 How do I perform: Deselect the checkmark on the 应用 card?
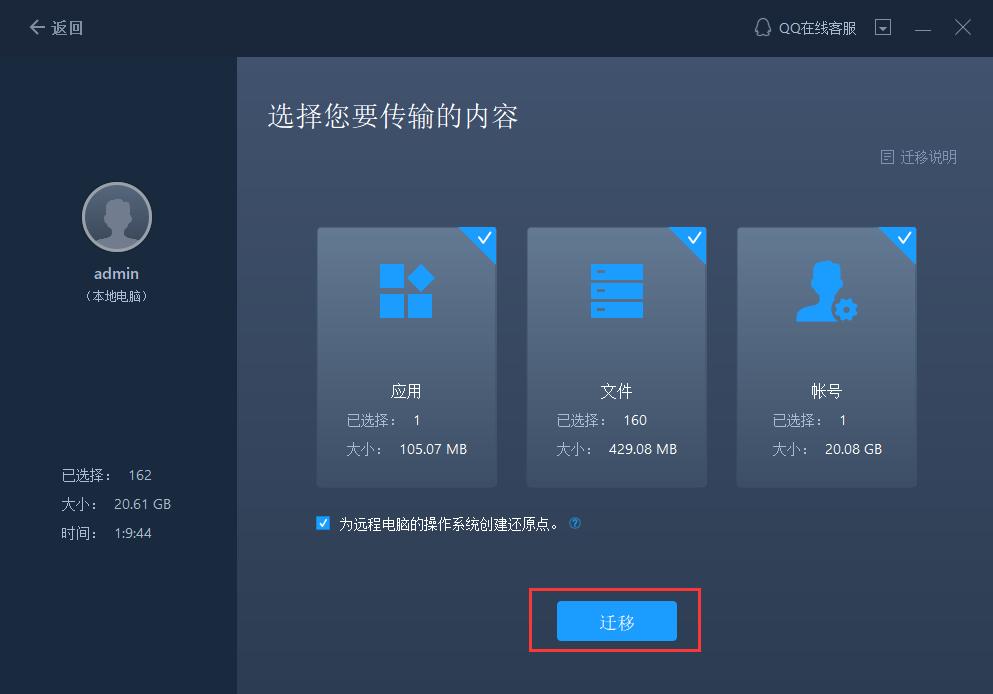483,240
